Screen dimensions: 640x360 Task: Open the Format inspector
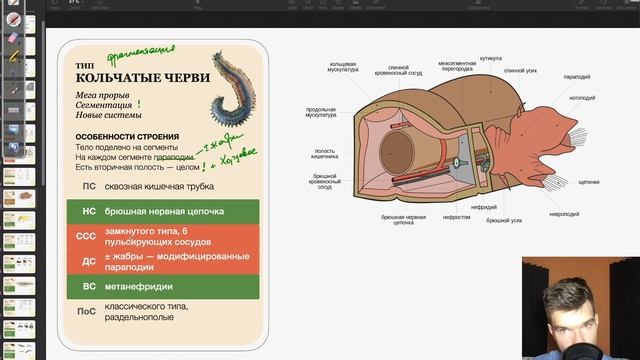pyautogui.click(x=581, y=4)
